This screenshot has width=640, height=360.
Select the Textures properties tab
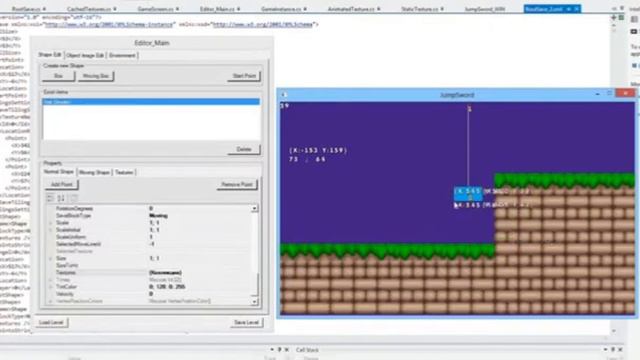124,173
